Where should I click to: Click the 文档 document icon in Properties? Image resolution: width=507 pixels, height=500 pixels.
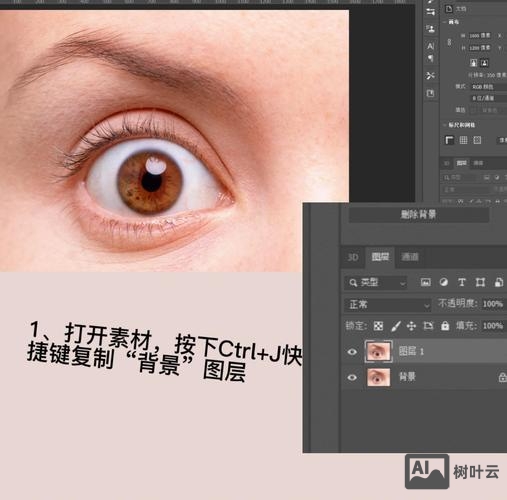tap(449, 9)
